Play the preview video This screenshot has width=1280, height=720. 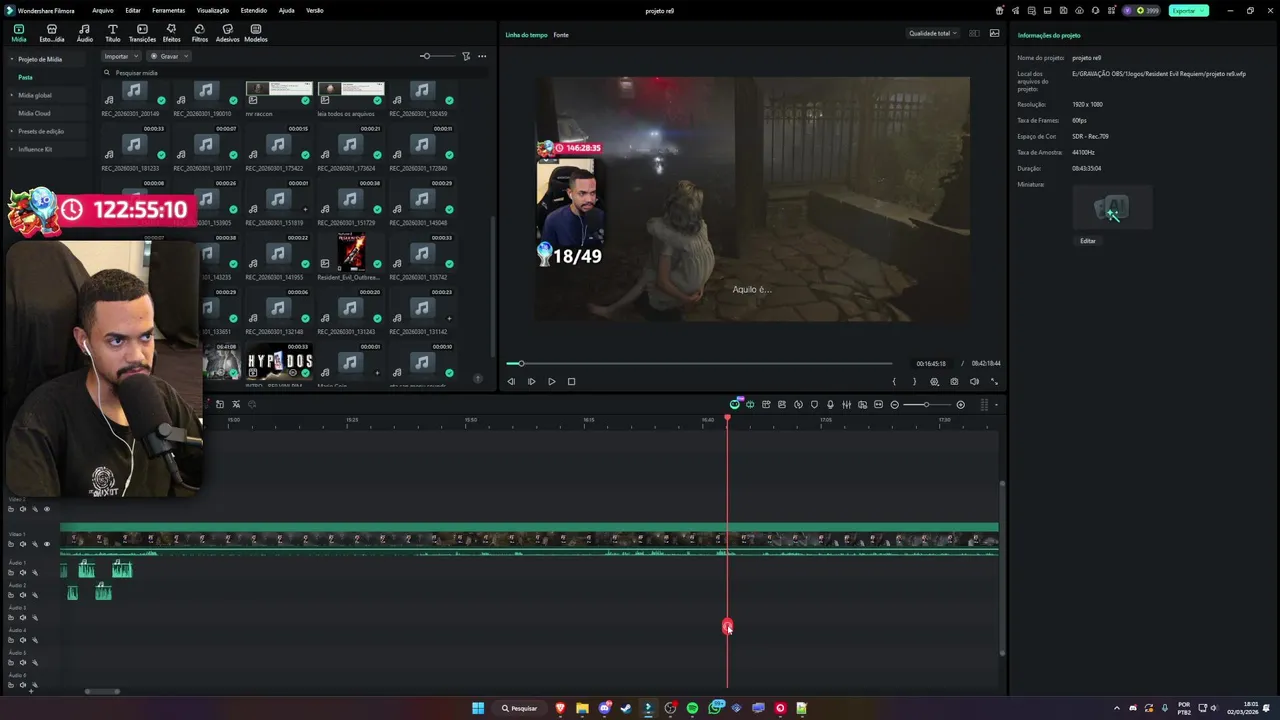551,381
